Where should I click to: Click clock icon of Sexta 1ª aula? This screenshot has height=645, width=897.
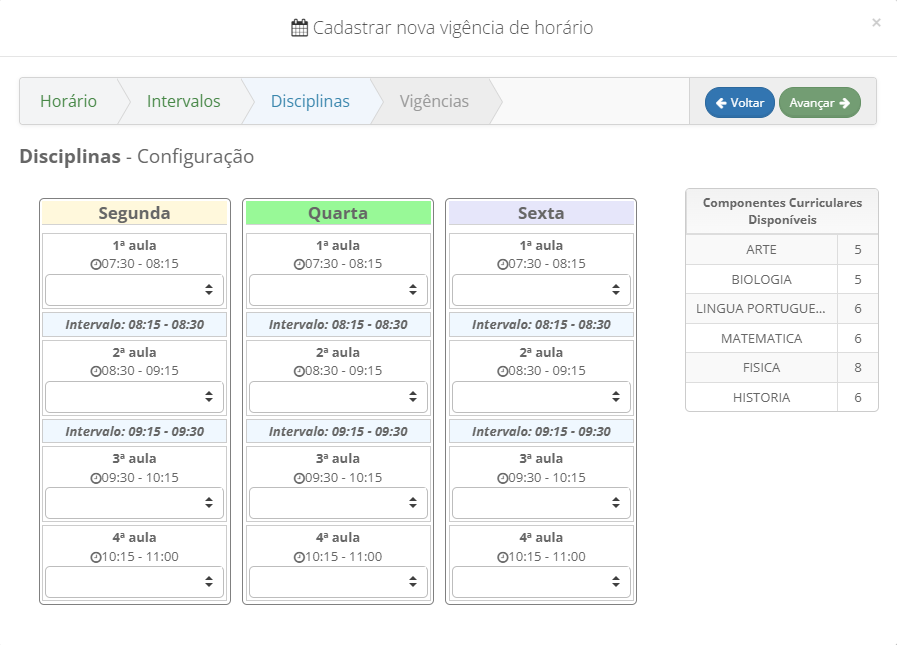coord(502,264)
